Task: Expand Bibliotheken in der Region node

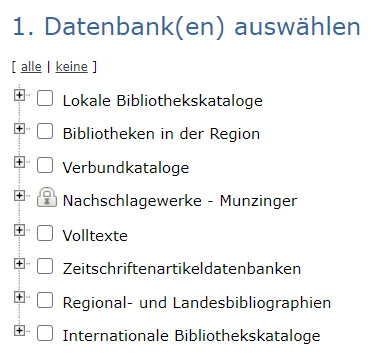Action: pos(19,129)
